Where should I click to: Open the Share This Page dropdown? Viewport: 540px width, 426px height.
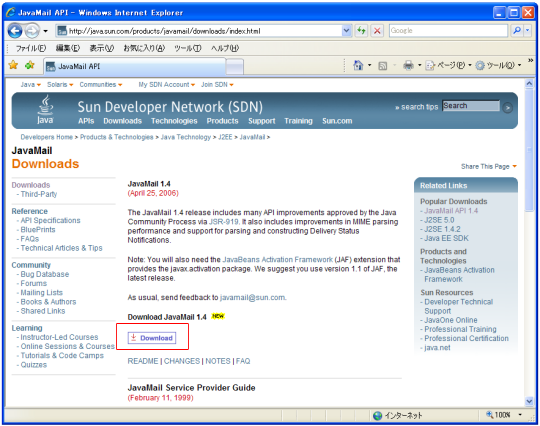pyautogui.click(x=489, y=167)
